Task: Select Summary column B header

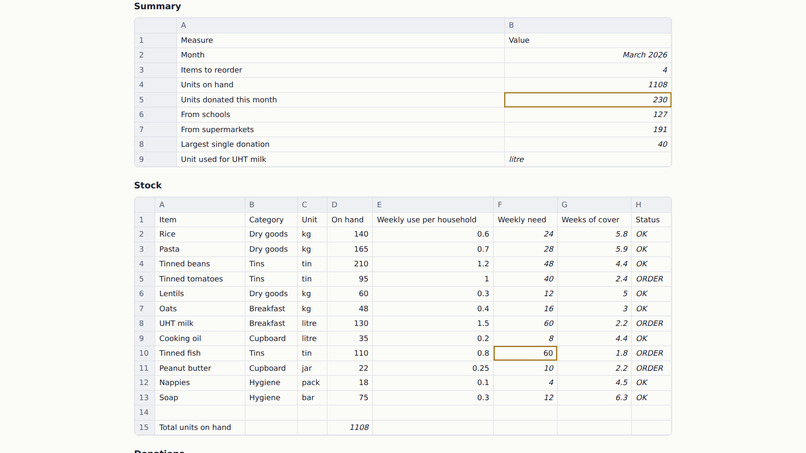Action: [588, 25]
